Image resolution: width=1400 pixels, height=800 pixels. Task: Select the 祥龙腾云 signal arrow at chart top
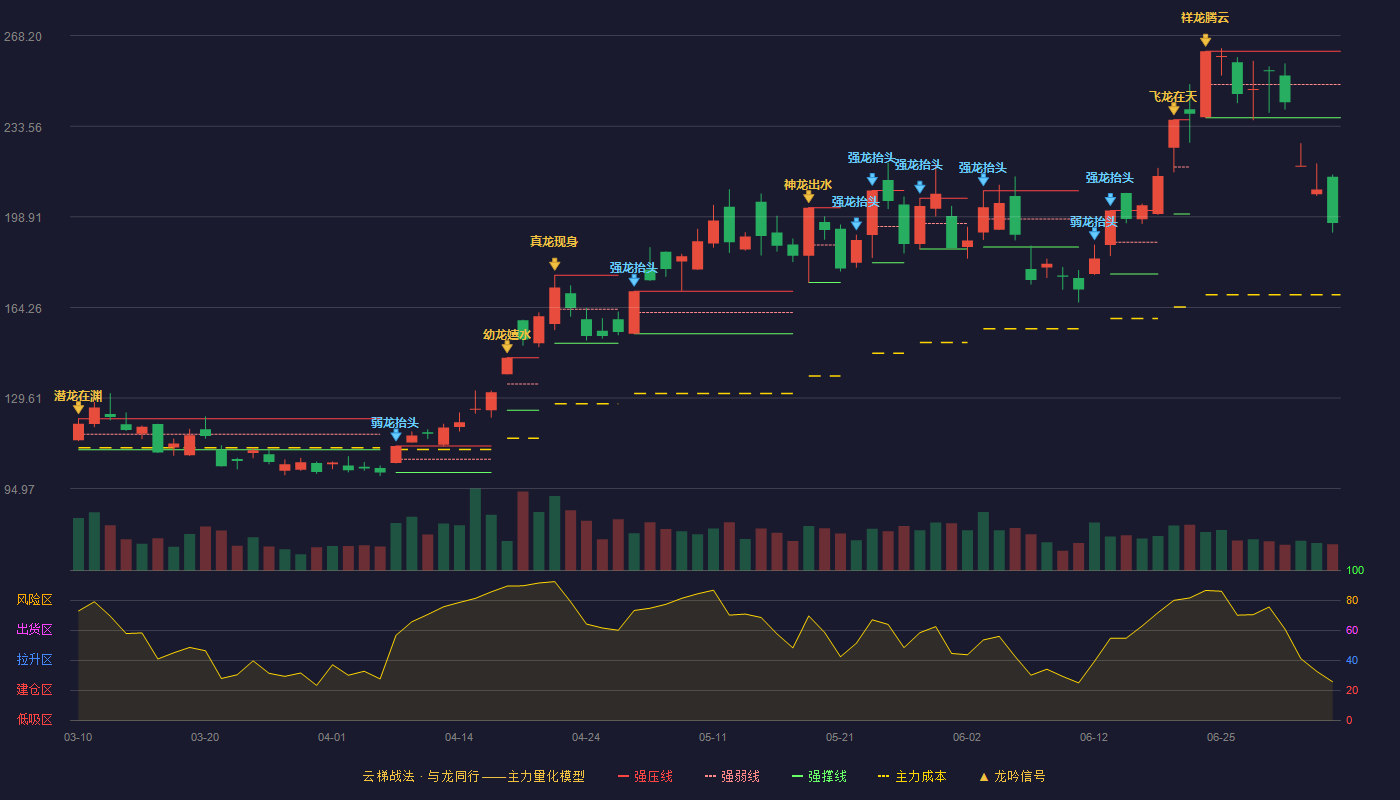(1205, 40)
